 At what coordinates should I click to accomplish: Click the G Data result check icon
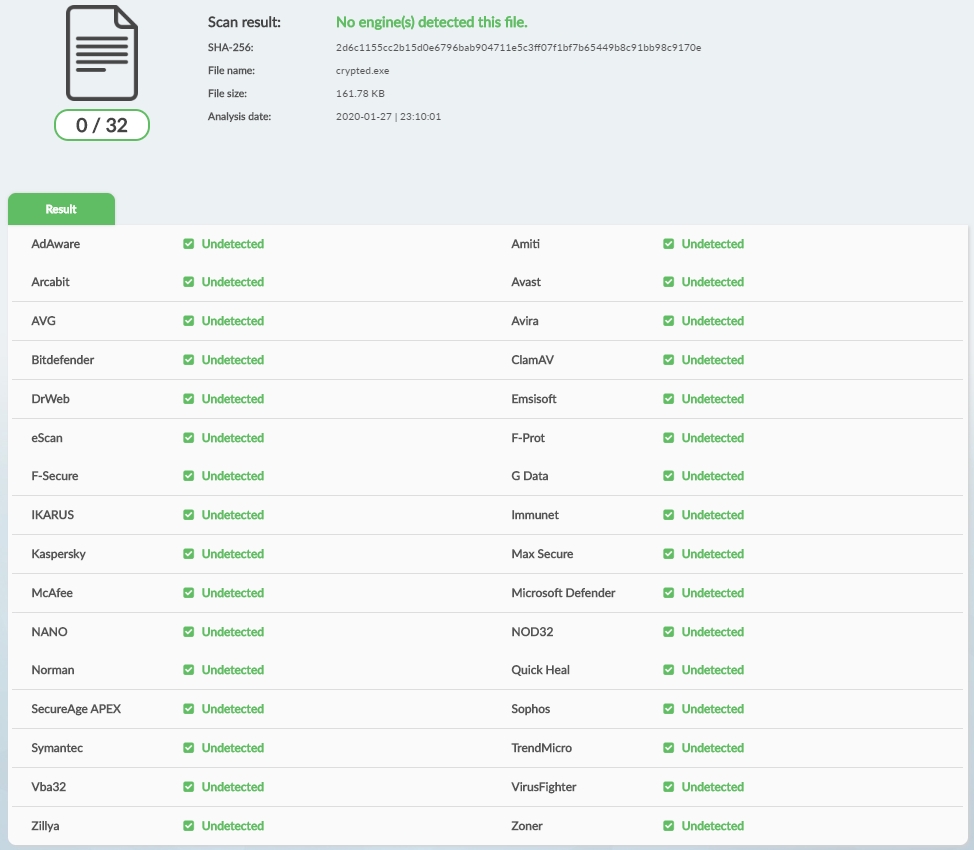tap(668, 476)
